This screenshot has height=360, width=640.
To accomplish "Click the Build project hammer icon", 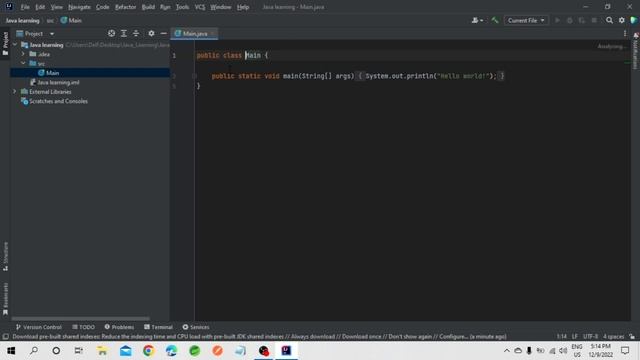I will (495, 20).
